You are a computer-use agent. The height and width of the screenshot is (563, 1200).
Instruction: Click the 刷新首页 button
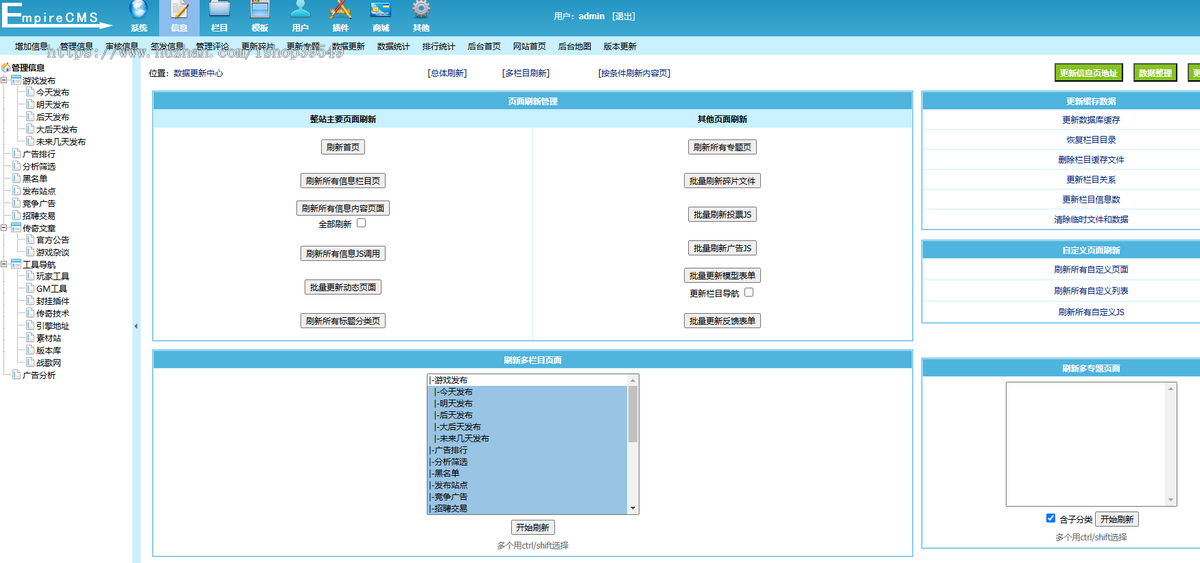tap(343, 147)
